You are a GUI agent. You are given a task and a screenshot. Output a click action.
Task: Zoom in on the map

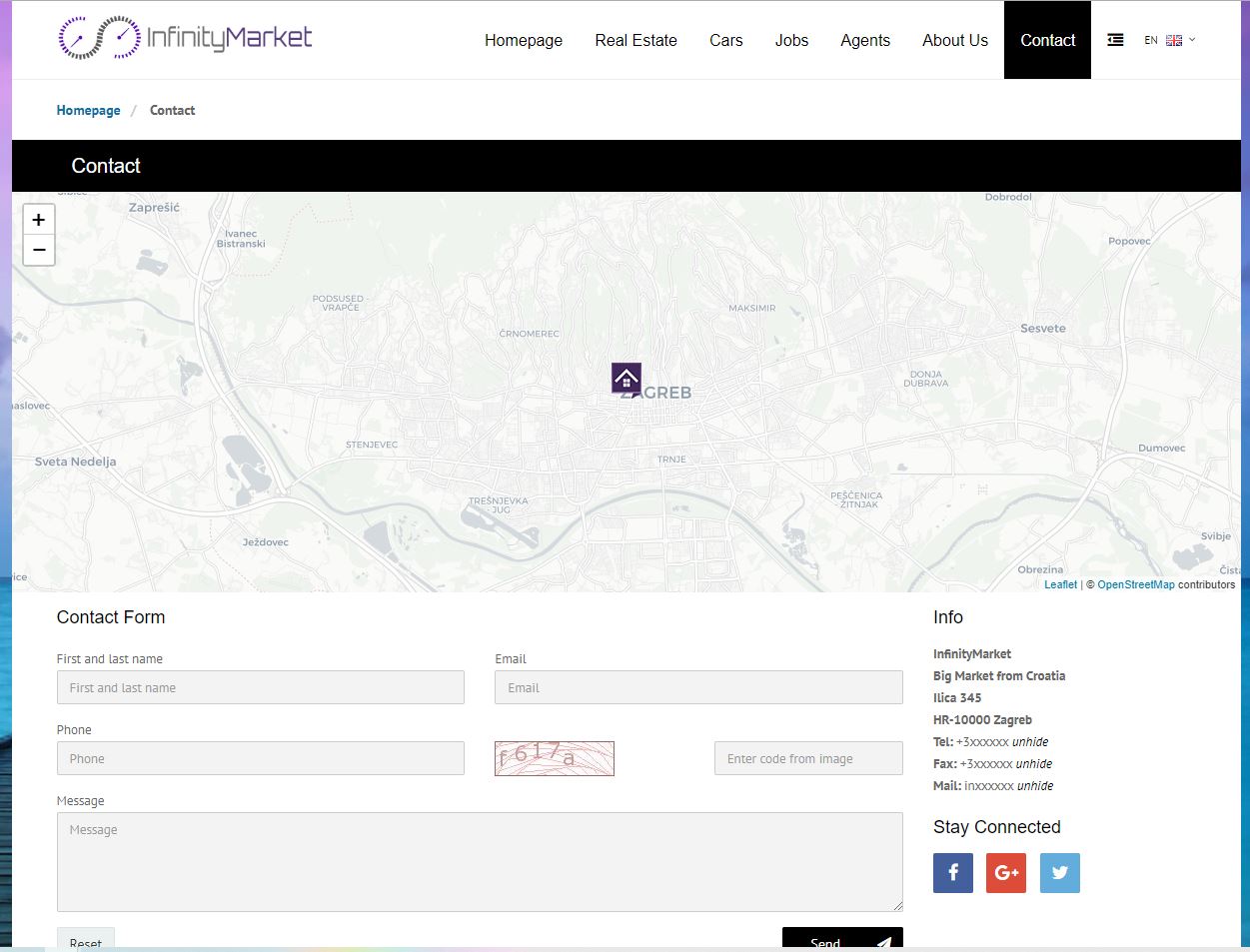39,220
